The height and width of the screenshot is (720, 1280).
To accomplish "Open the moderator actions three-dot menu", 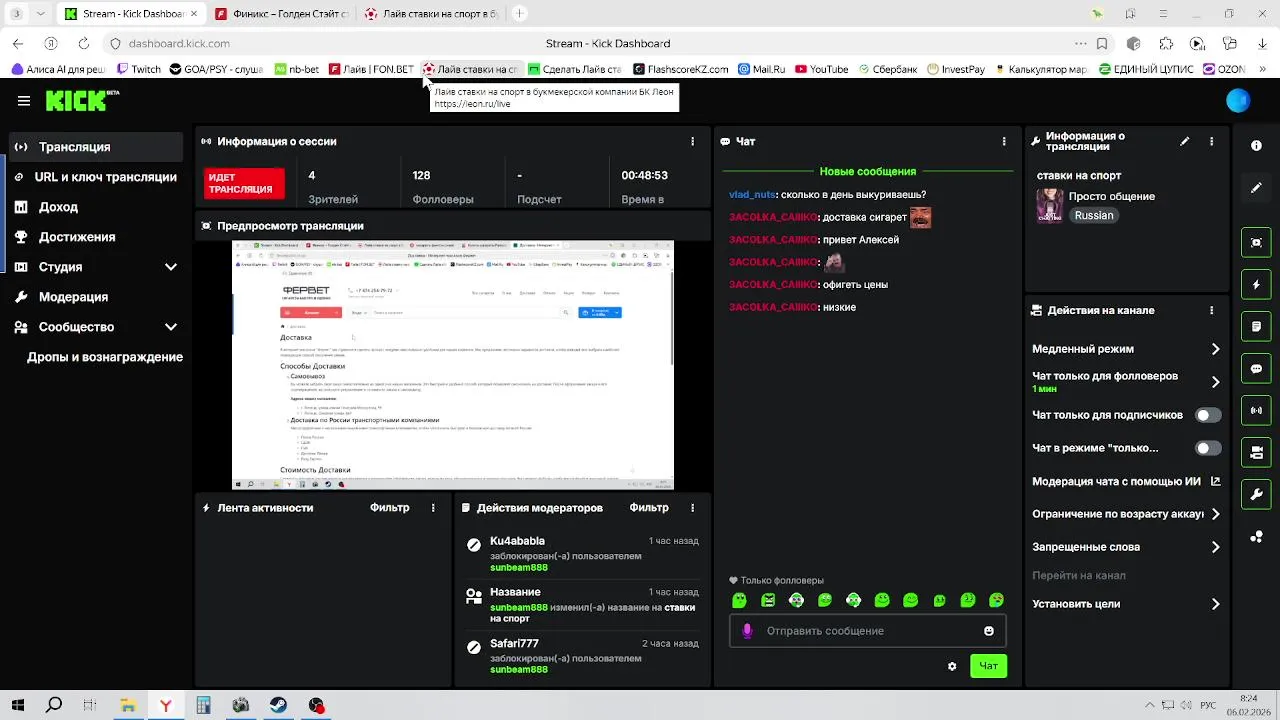I will (x=693, y=508).
